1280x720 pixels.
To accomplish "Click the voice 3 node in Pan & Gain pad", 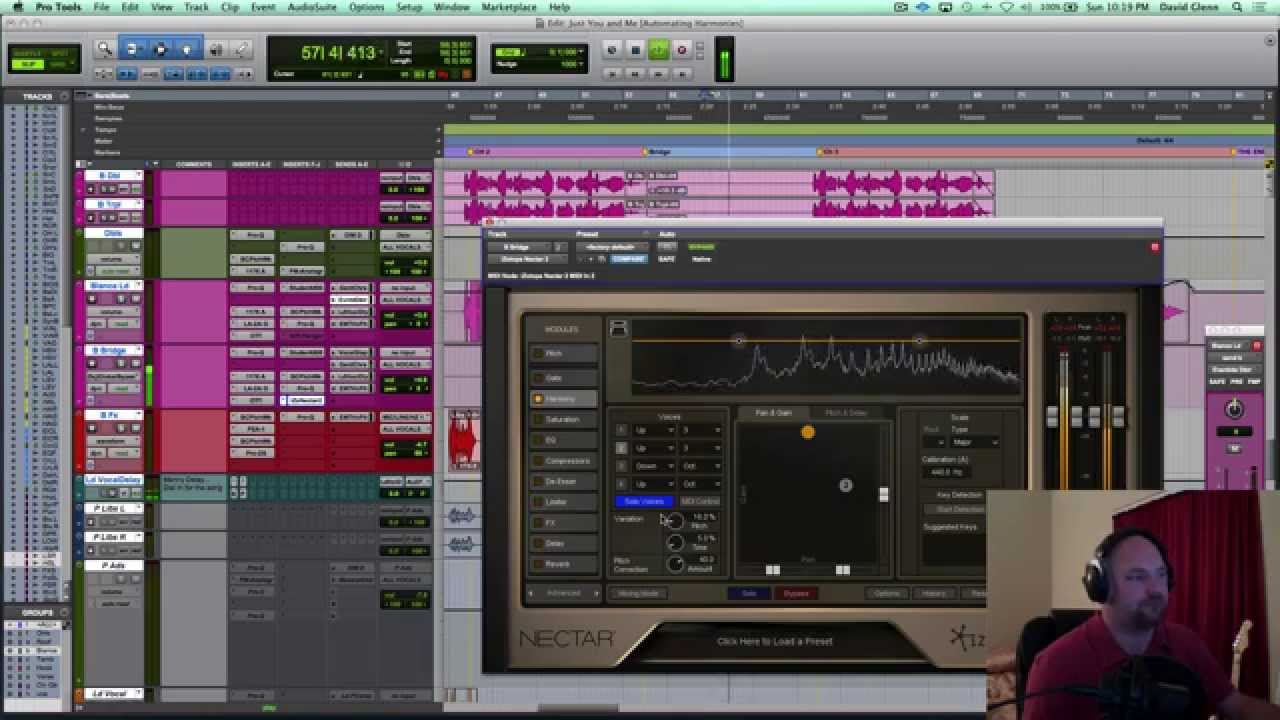I will pos(846,485).
